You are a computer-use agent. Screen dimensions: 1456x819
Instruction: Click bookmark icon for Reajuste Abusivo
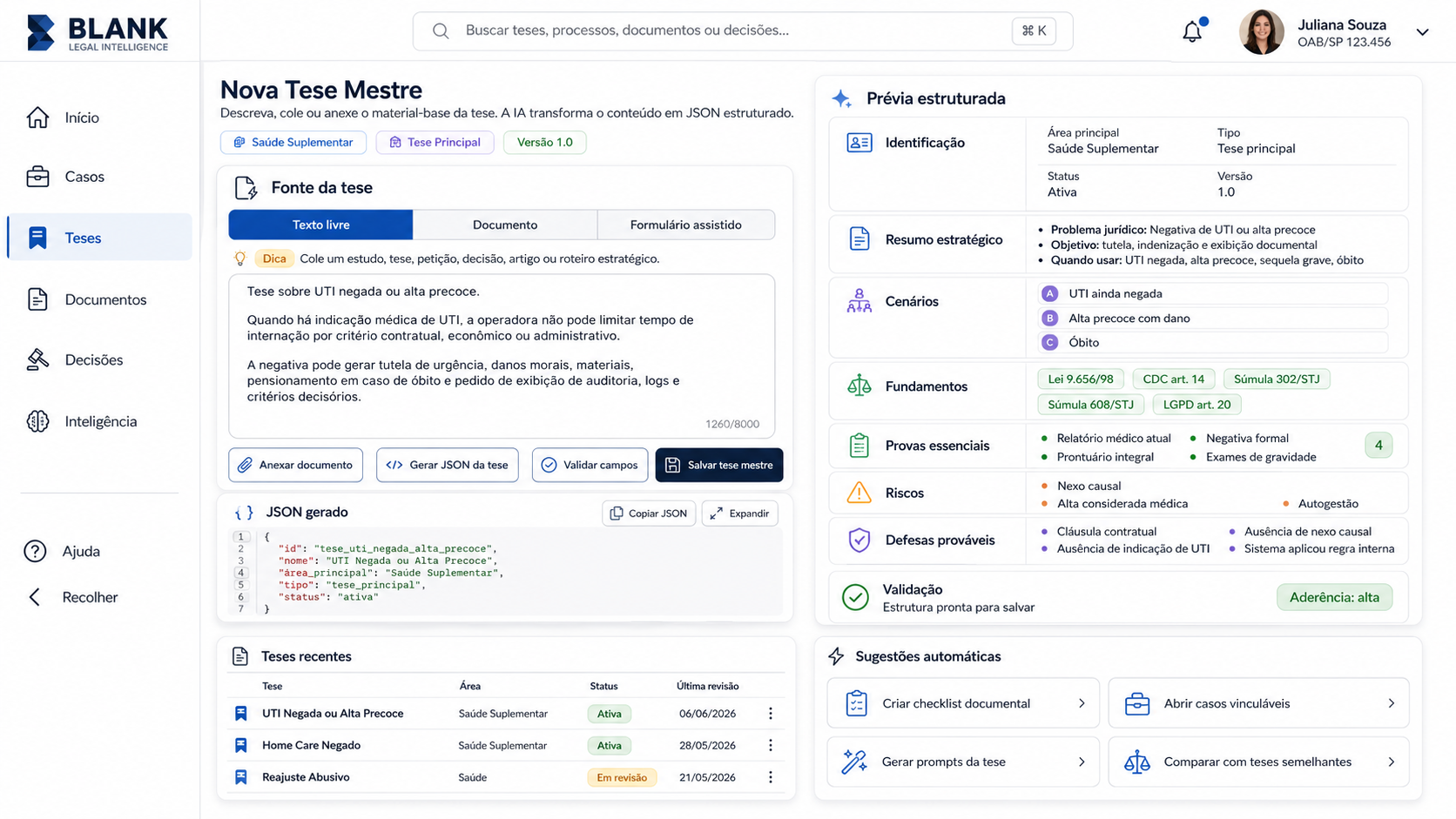241,777
